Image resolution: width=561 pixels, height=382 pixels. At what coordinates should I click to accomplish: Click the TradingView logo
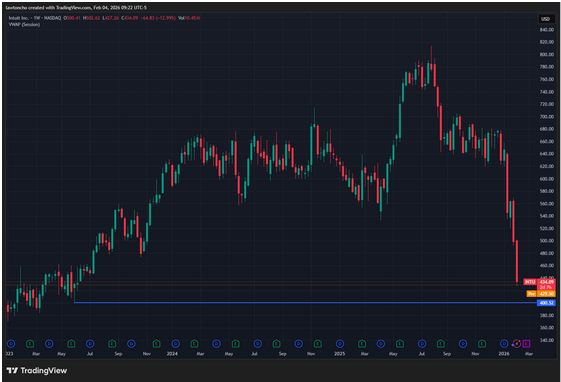[36, 371]
